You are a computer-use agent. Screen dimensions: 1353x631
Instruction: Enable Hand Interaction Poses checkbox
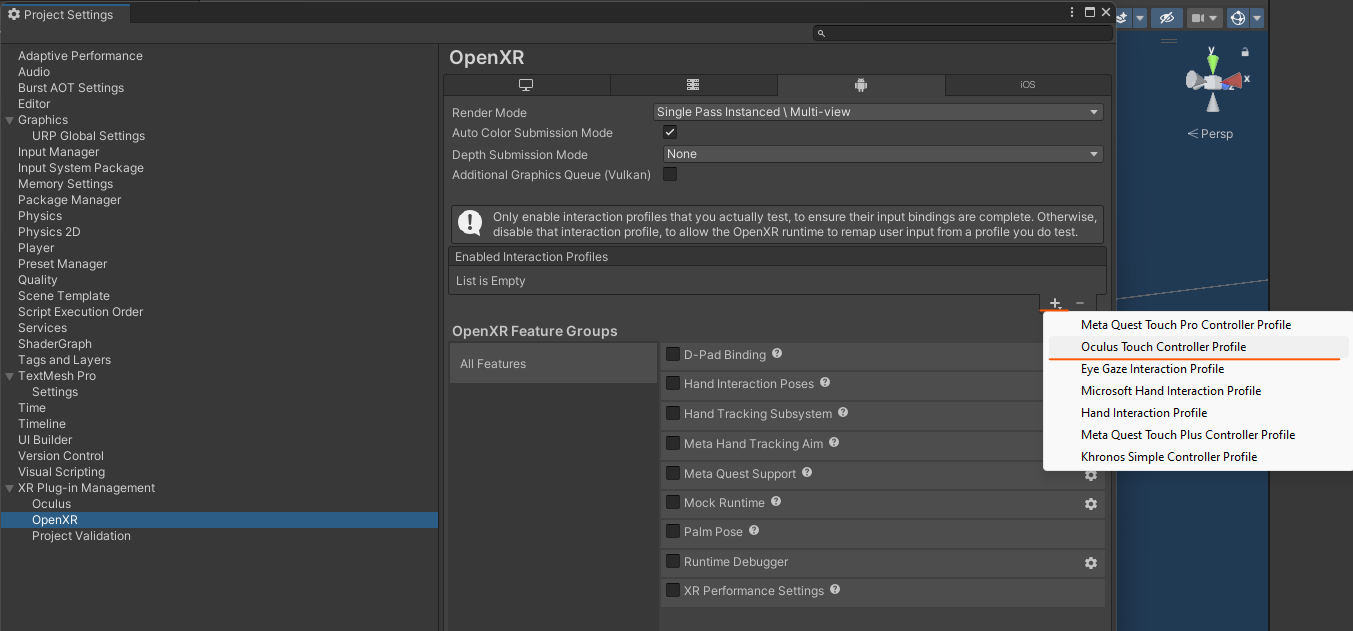click(673, 384)
